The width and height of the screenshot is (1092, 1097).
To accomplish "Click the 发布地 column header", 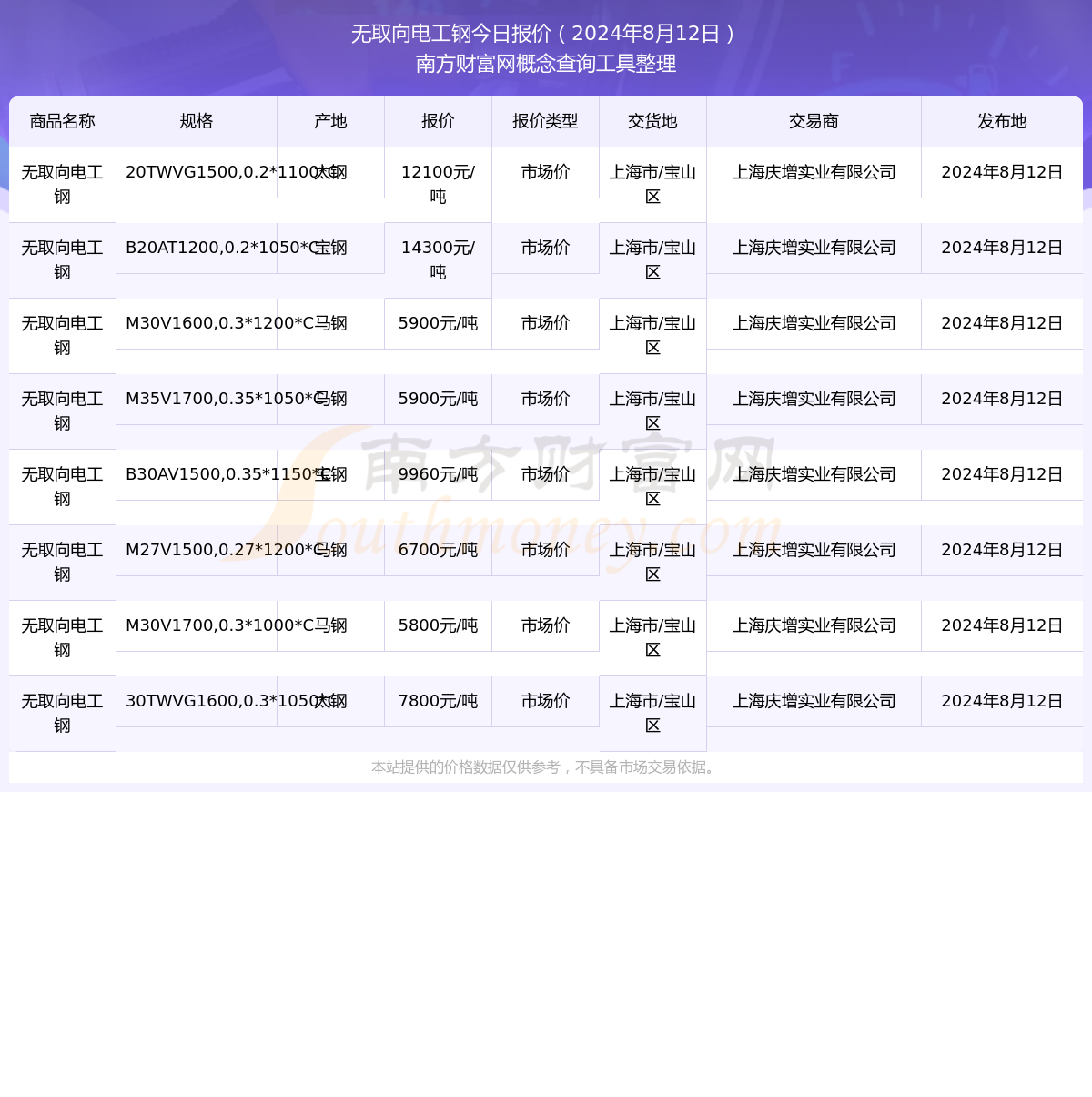I will point(1002,121).
